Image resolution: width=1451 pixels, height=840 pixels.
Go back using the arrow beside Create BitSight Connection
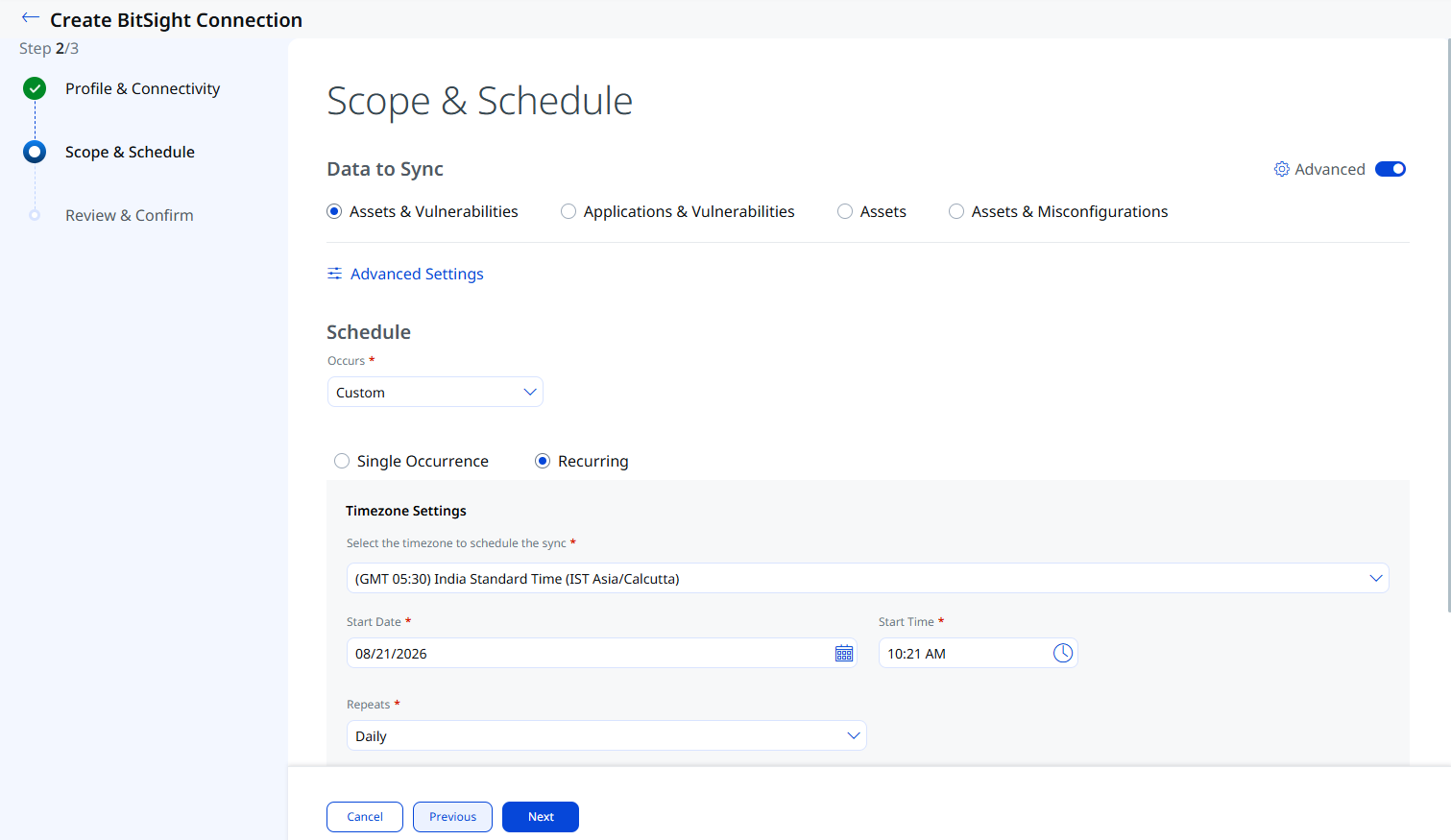point(31,18)
